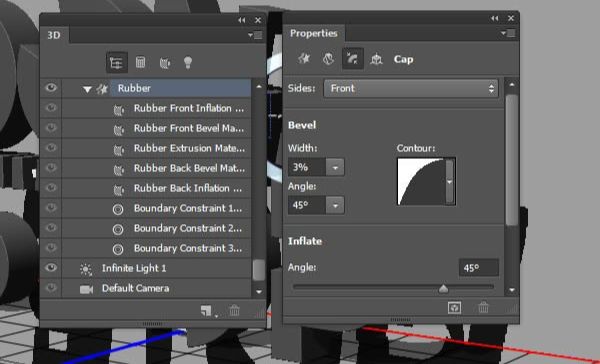The image size is (600, 364).
Task: Toggle visibility of Infinite Light 1
Action: 51,268
